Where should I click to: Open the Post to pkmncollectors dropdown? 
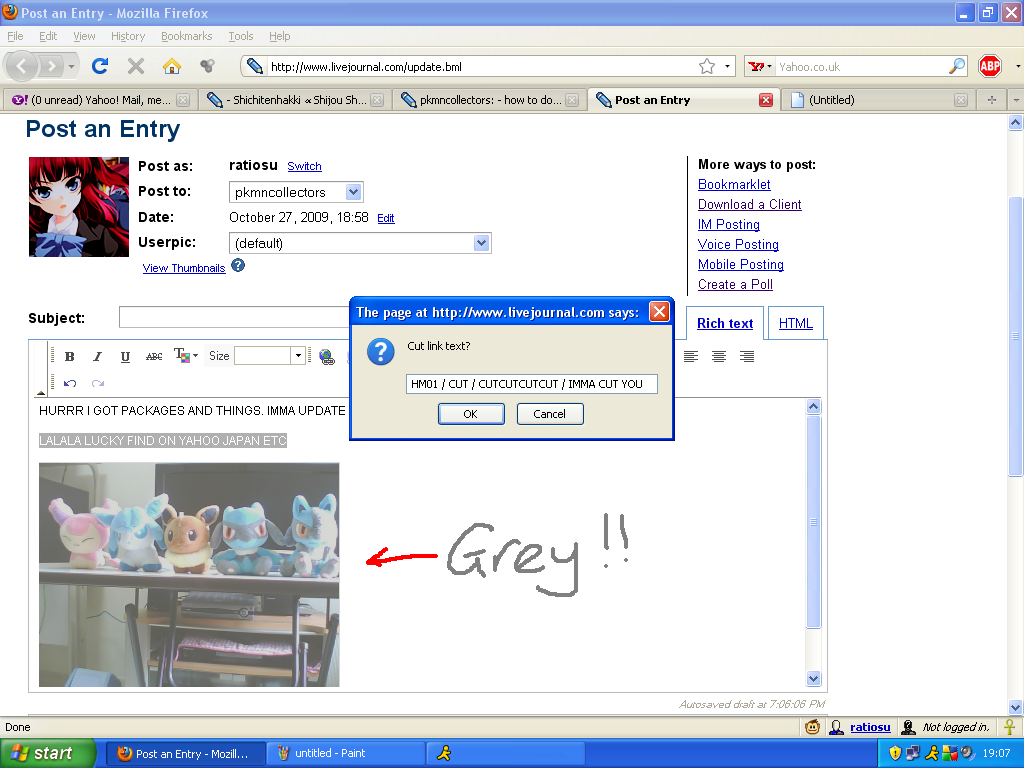tap(353, 192)
